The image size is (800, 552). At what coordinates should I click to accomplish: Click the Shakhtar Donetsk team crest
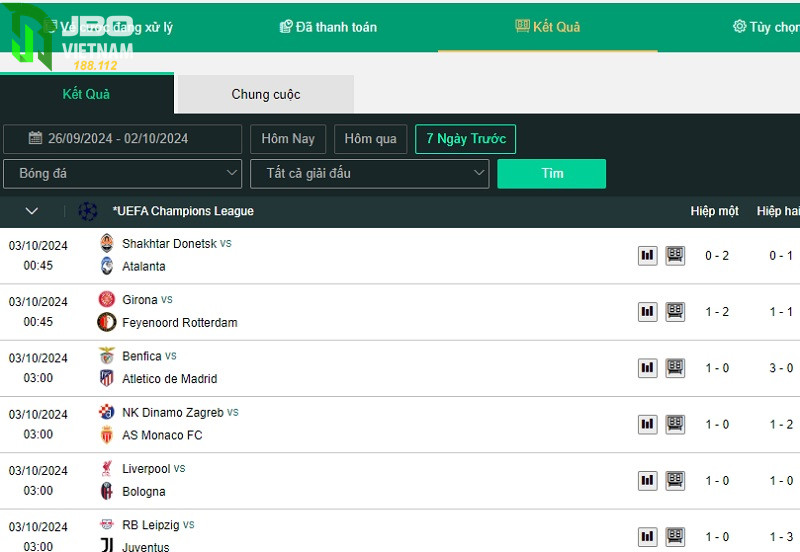[107, 243]
